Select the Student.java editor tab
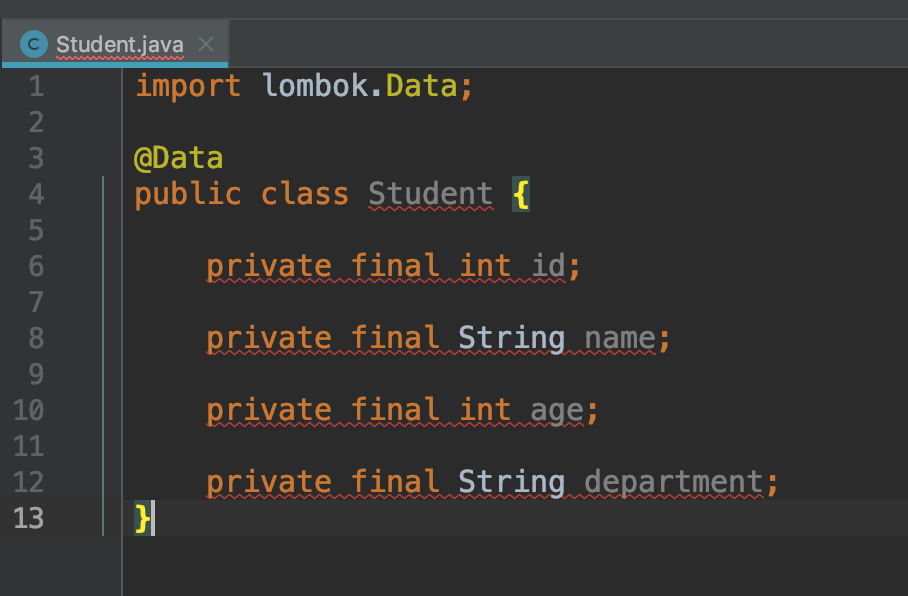 coord(115,44)
